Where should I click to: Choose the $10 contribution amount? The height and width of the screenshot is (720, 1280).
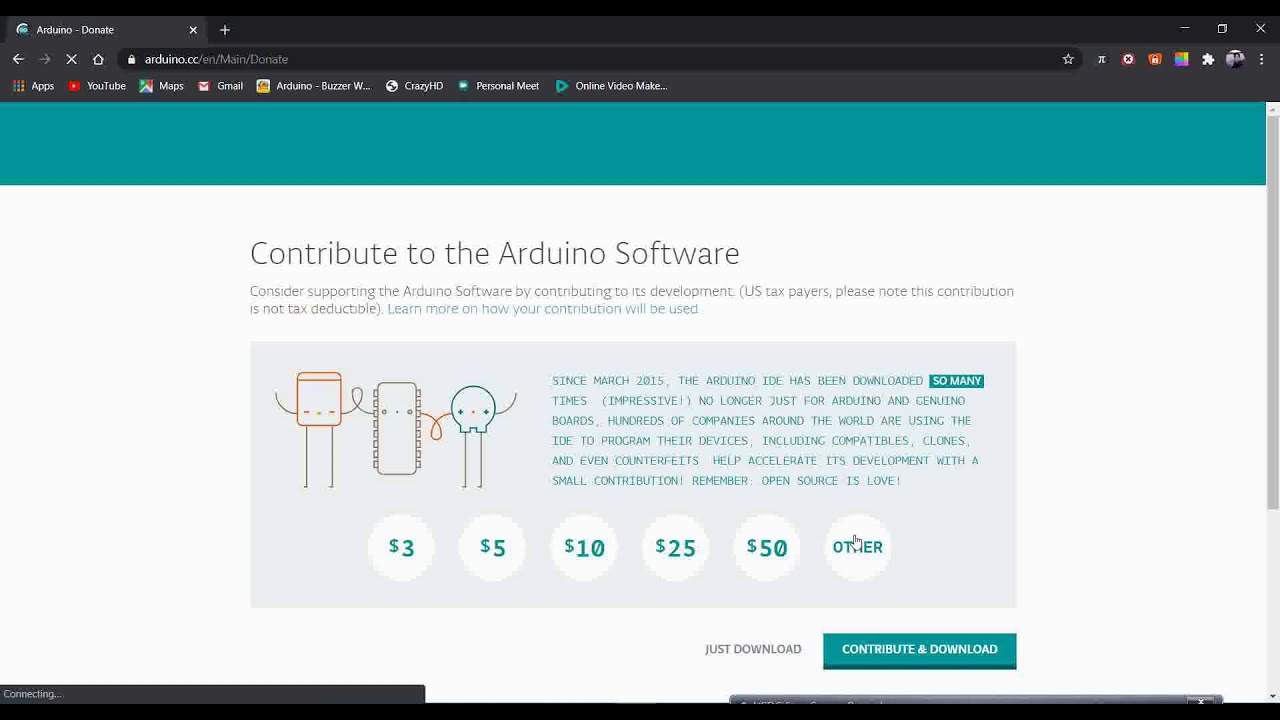(584, 547)
